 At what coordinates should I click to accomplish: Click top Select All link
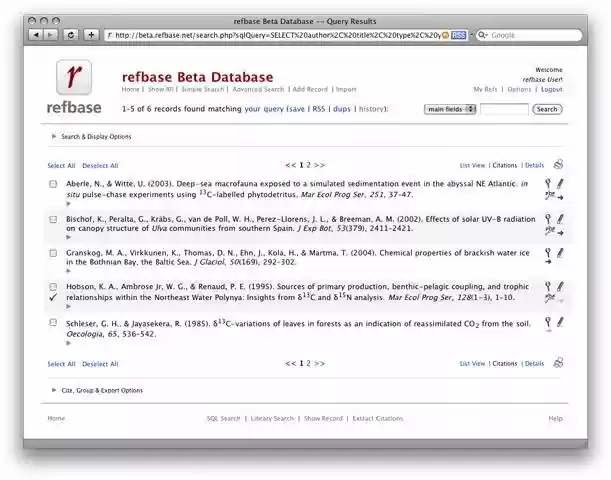[x=61, y=165]
